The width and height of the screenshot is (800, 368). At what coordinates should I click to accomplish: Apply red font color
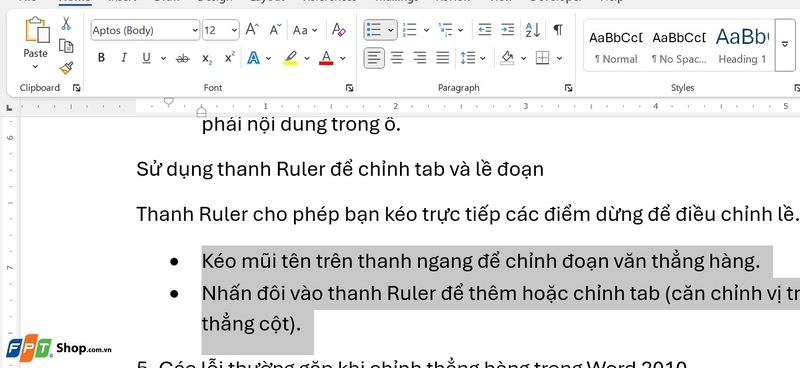[326, 58]
